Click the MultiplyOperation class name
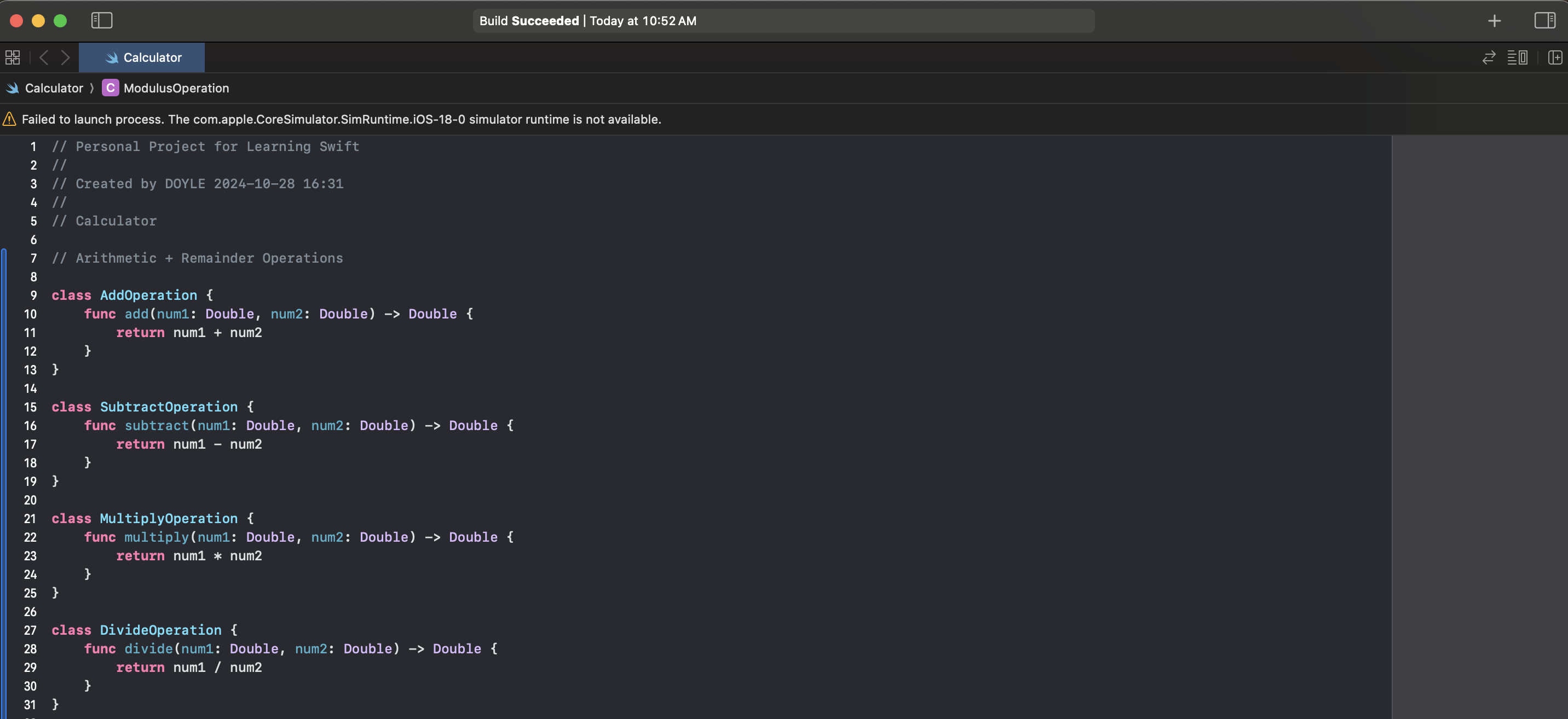Screen dimensions: 1568x719 [x=169, y=519]
